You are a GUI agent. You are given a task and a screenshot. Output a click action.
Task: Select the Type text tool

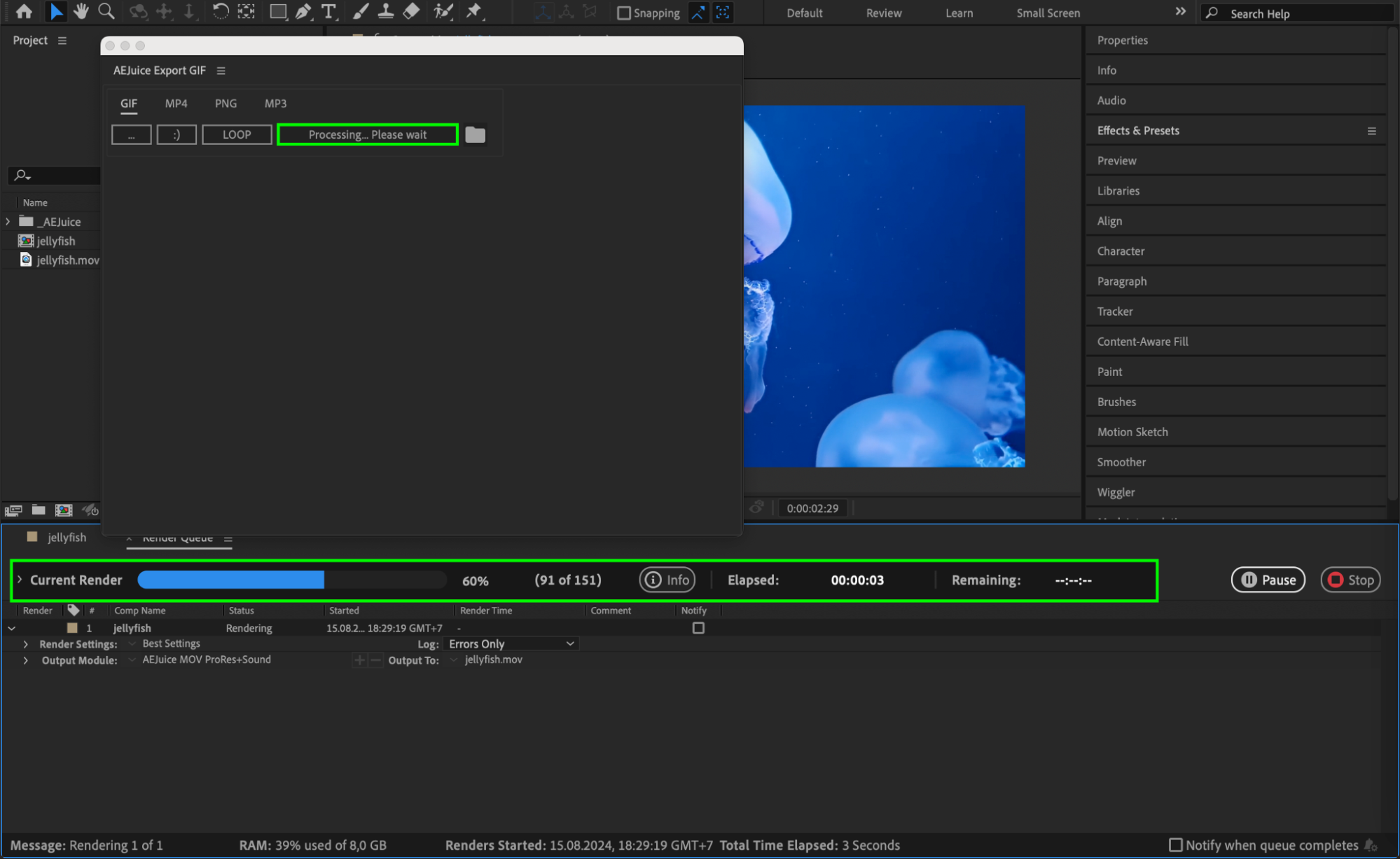point(328,11)
